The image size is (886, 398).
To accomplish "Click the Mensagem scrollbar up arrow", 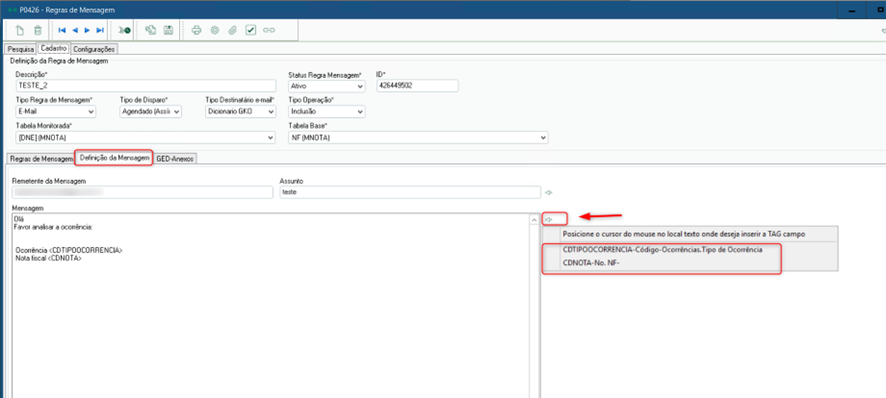I will (x=534, y=219).
